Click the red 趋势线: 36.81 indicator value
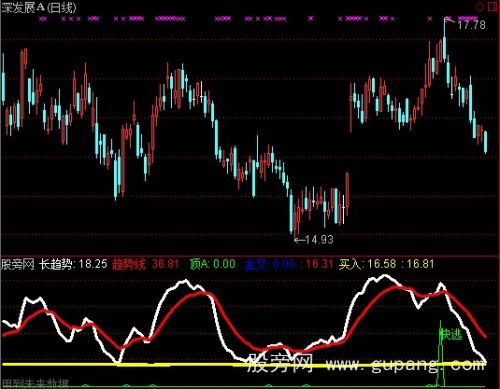Screen dimensions: 500x389 pyautogui.click(x=146, y=264)
